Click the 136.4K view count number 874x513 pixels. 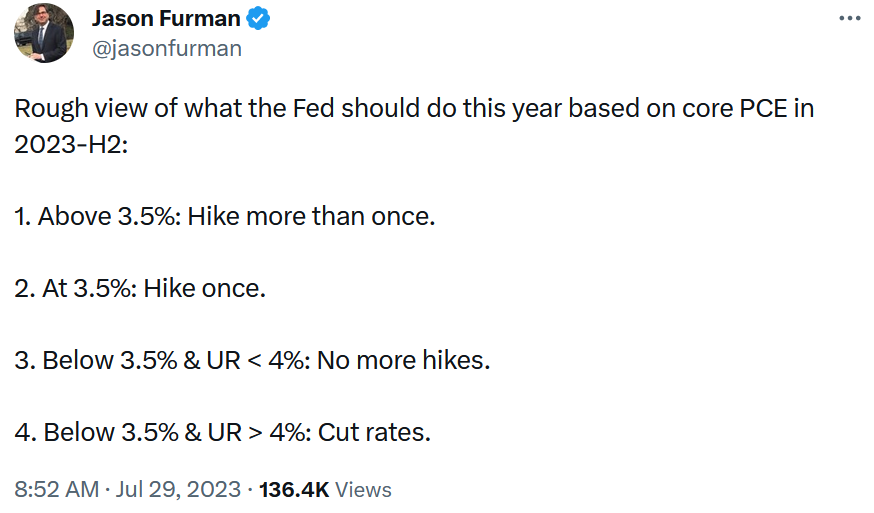pyautogui.click(x=294, y=489)
